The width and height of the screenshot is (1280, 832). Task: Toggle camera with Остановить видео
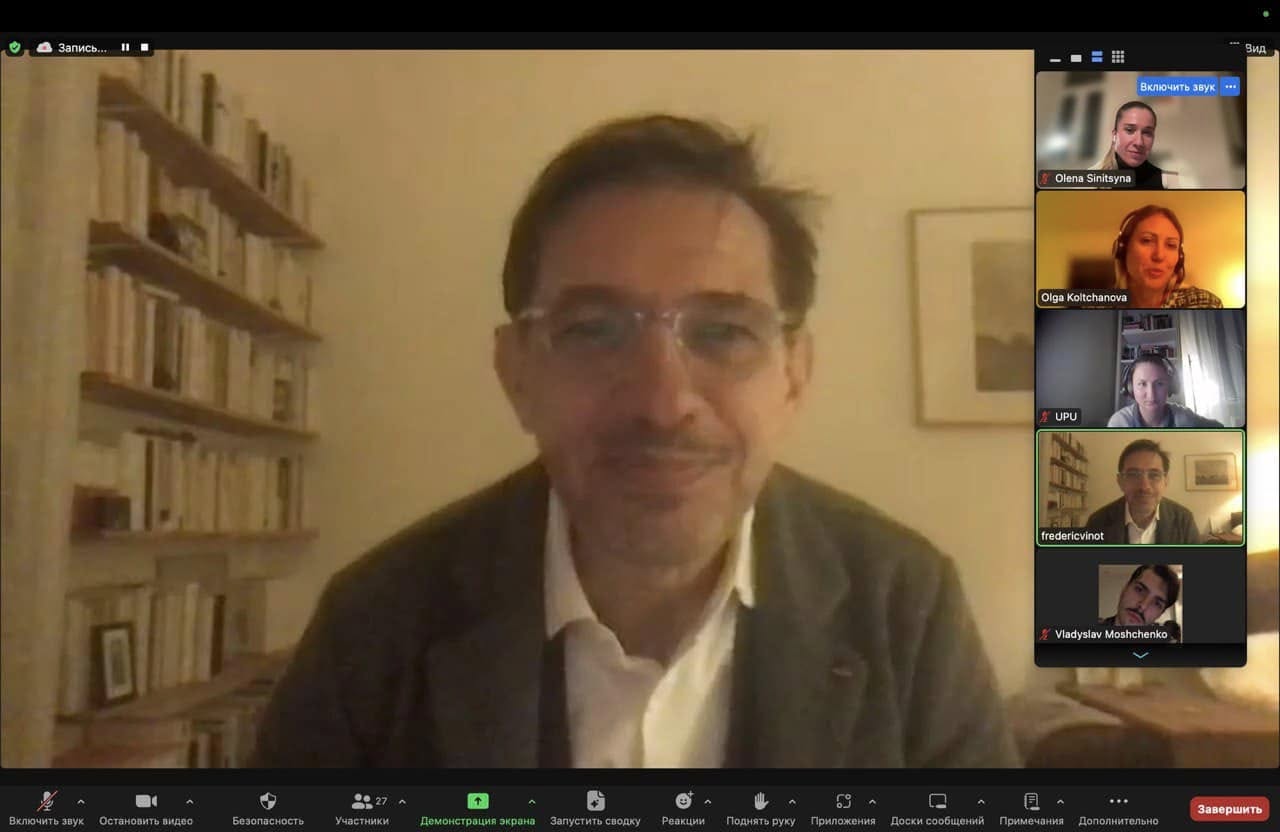(x=146, y=801)
